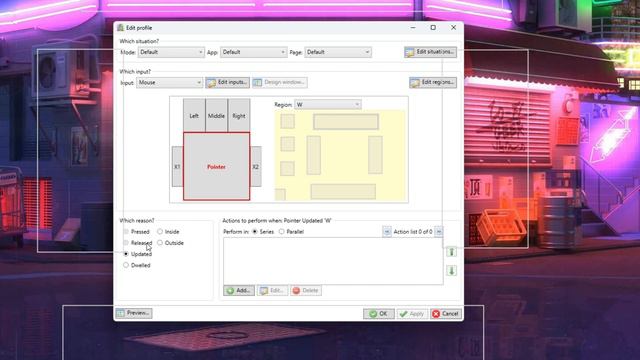The height and width of the screenshot is (360, 640).
Task: Select the Right mouse button area
Action: (239, 116)
